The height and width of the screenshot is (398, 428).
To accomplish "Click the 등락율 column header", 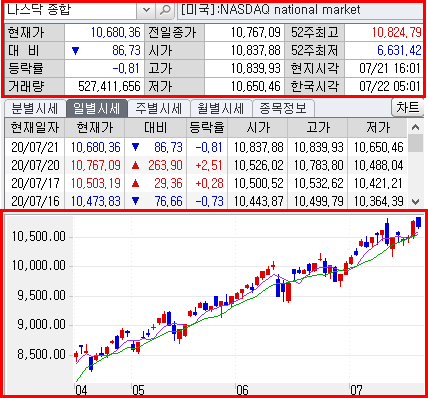I will tap(207, 128).
